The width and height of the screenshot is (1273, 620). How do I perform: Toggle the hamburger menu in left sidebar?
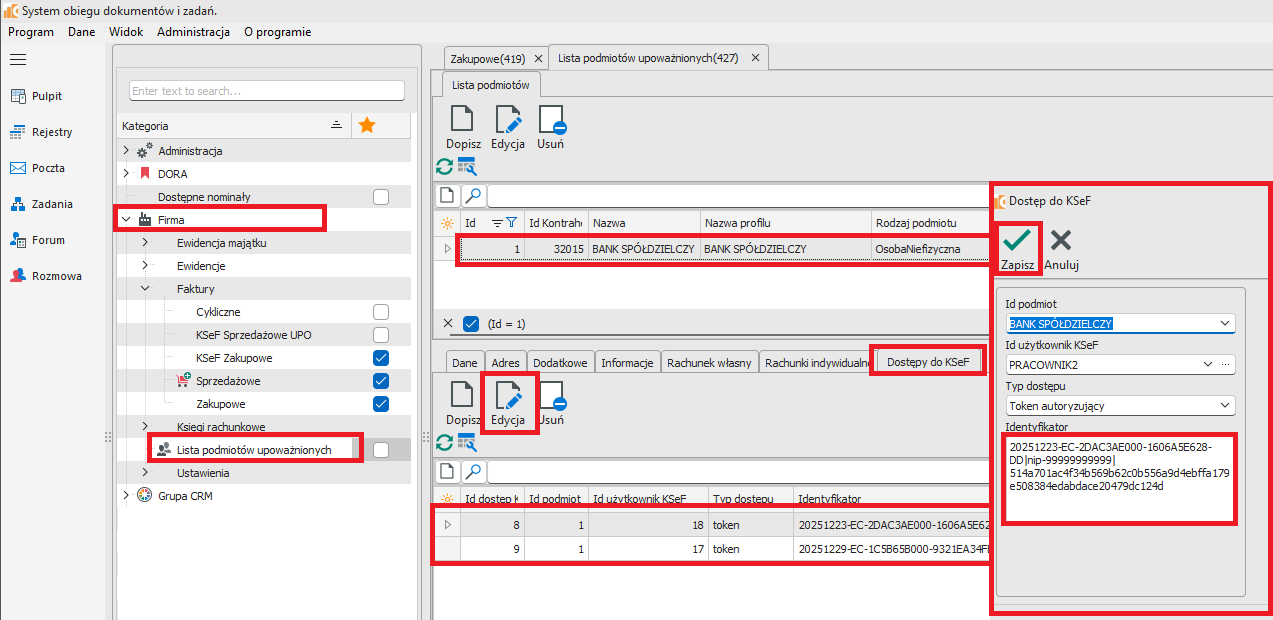coord(17,60)
